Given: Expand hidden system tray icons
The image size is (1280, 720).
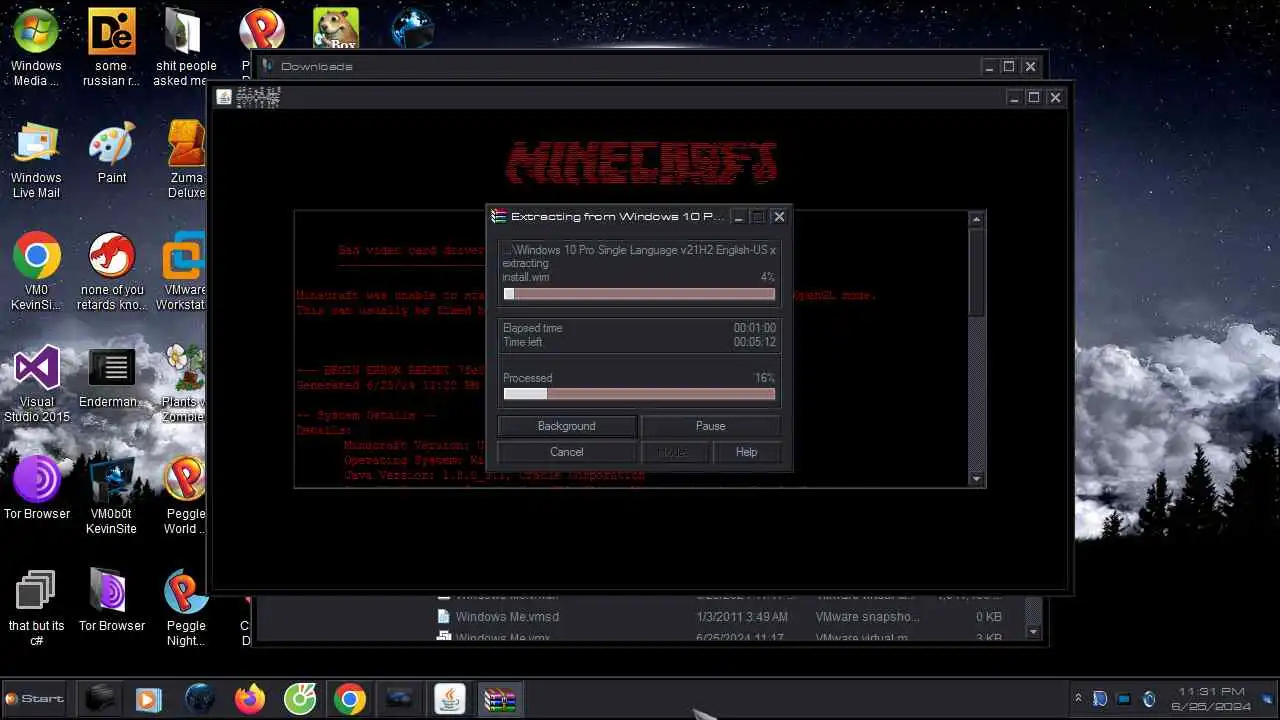Looking at the screenshot, I should coord(1077,699).
